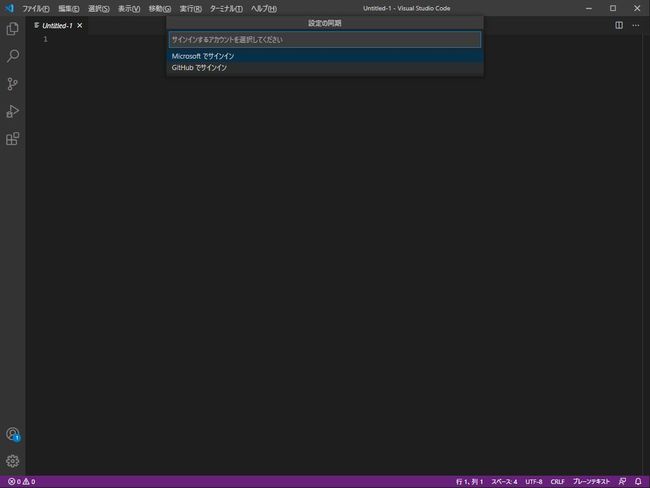Open the Manage gear icon
This screenshot has height=488, width=650.
click(12, 461)
